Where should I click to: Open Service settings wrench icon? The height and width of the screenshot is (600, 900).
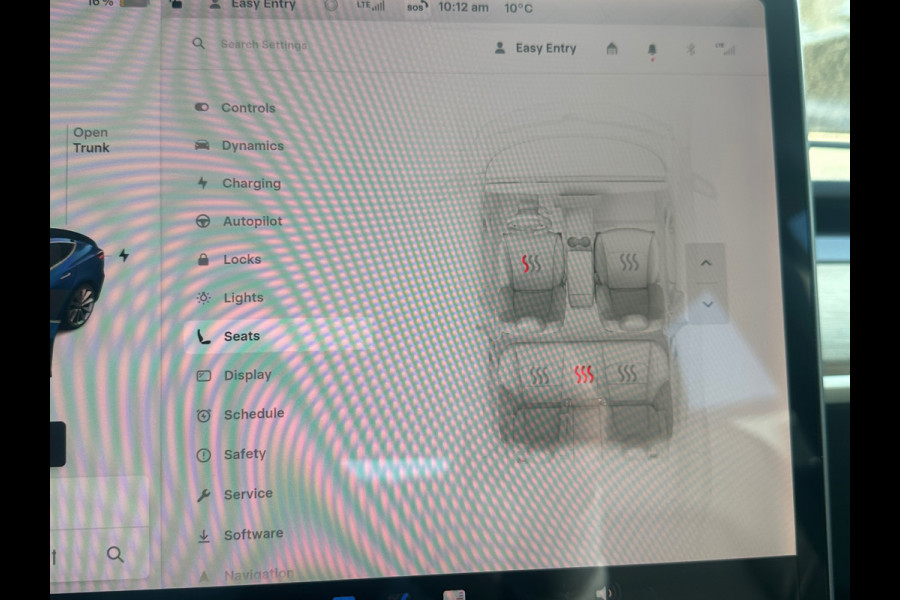tap(203, 493)
